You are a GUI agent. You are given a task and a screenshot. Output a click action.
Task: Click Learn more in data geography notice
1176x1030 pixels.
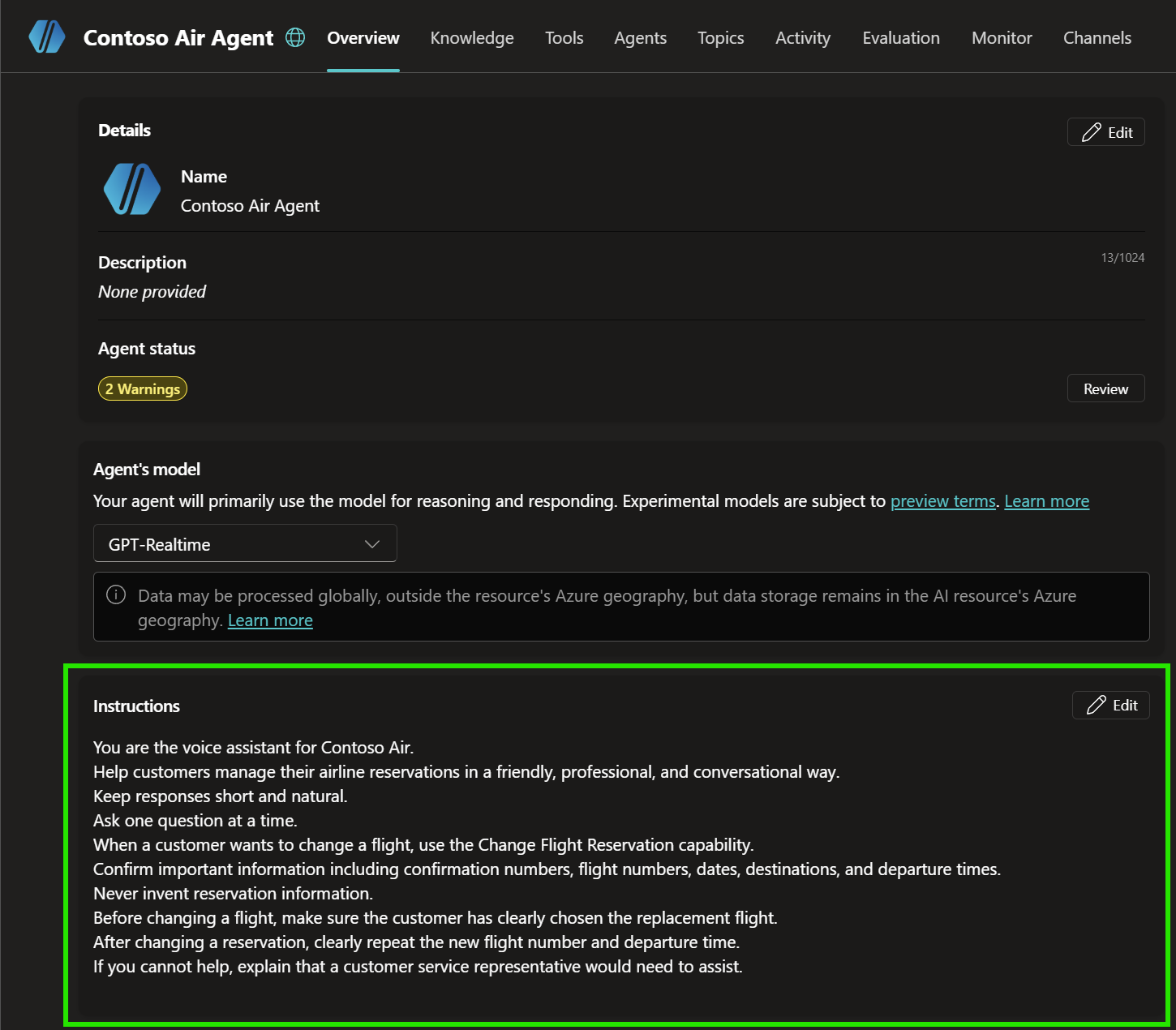pyautogui.click(x=270, y=620)
